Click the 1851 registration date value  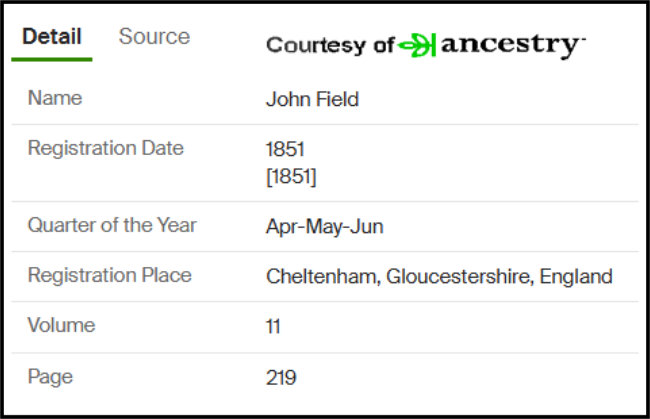tap(285, 149)
